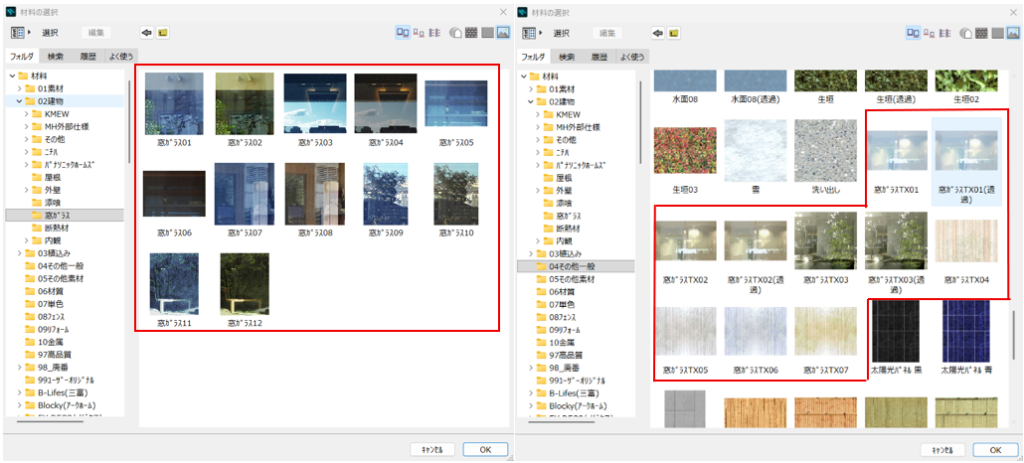Screen dimensions: 1024x463
Task: Toggle large thumbnail view in right dialog toolbar
Action: [x=913, y=33]
